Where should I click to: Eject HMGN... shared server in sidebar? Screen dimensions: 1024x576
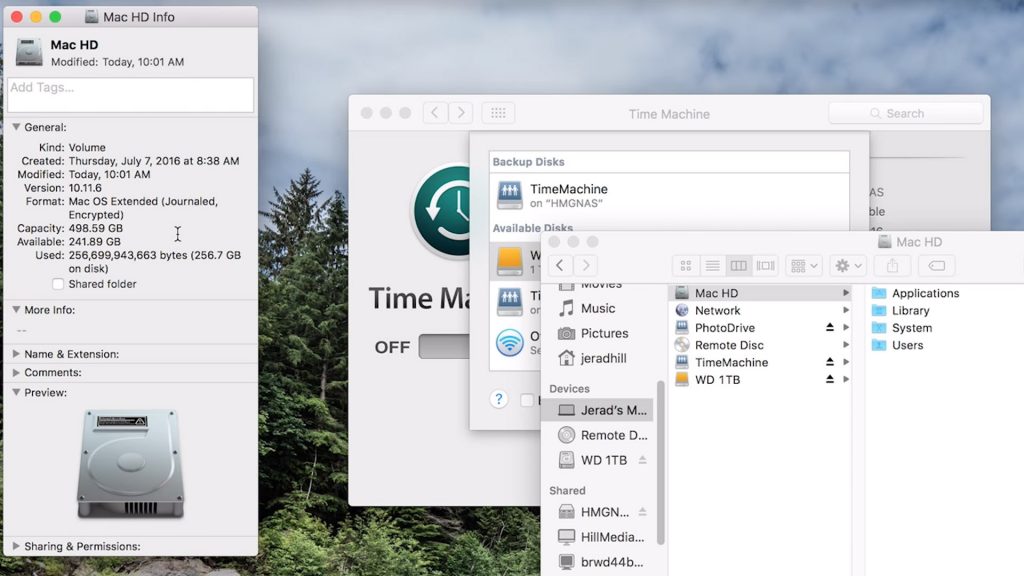tap(643, 512)
